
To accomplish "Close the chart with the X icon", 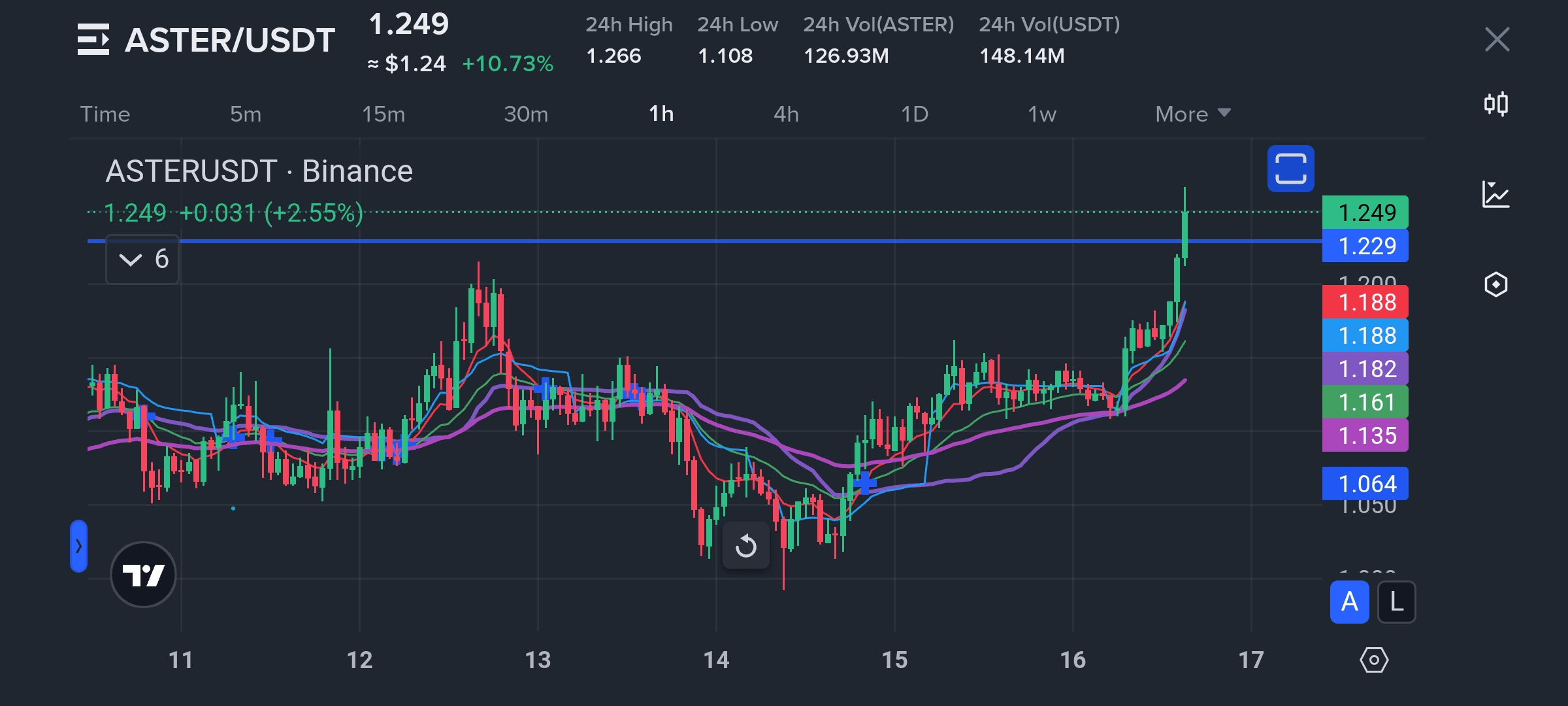I will point(1497,39).
